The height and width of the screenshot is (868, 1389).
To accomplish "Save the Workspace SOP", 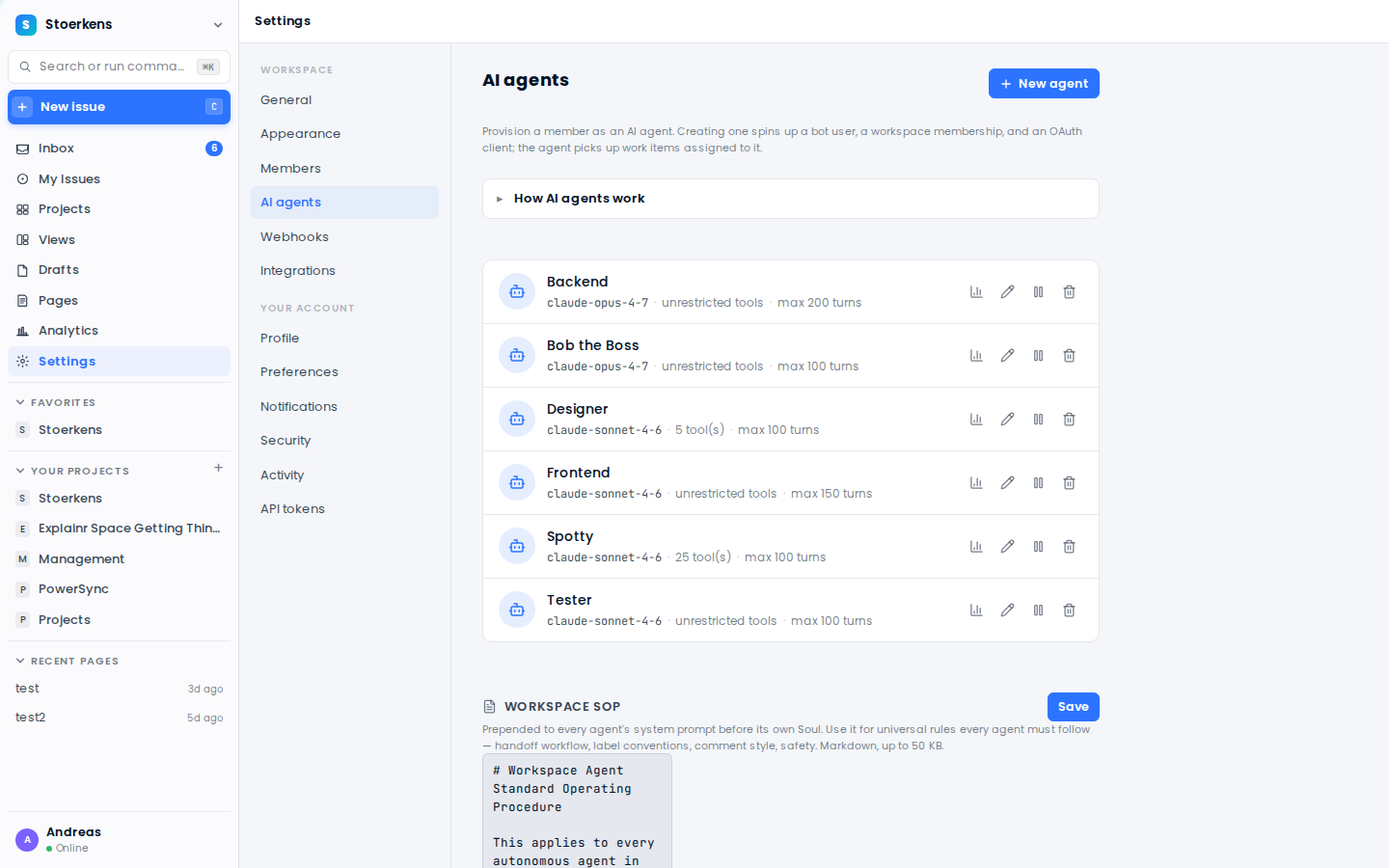I will click(x=1073, y=707).
